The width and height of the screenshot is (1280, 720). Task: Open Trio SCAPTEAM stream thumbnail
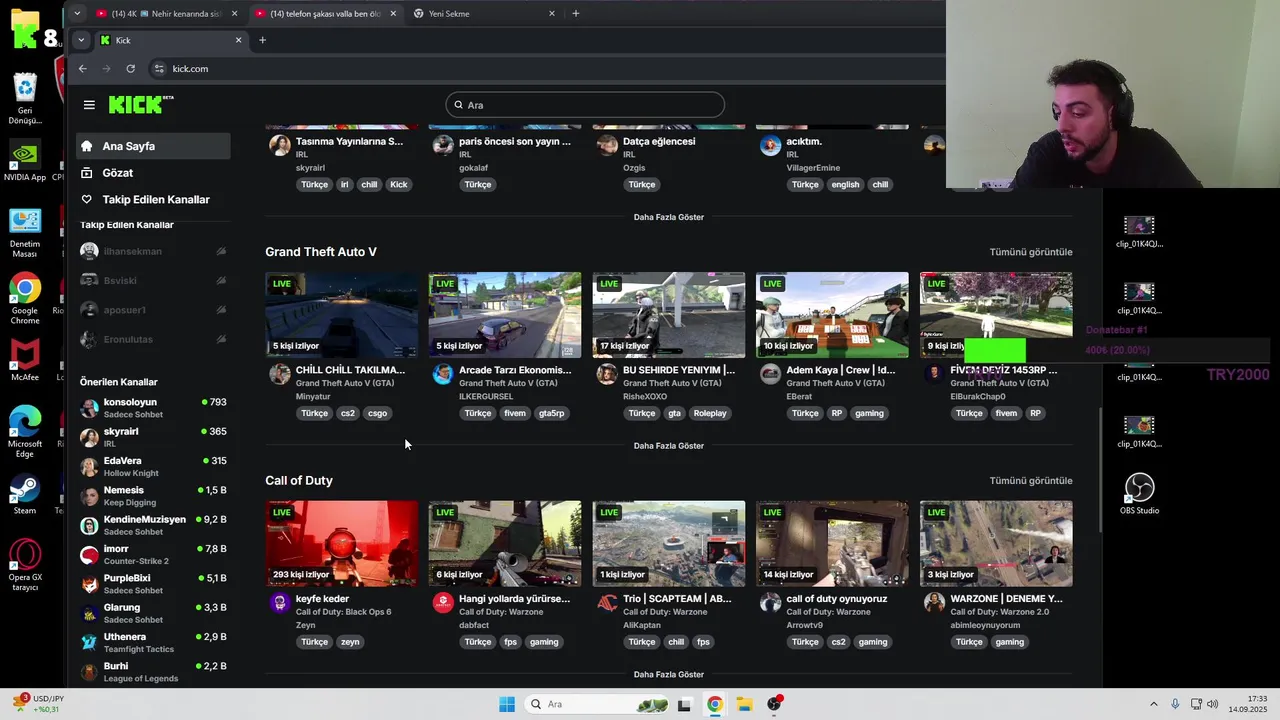click(x=668, y=544)
